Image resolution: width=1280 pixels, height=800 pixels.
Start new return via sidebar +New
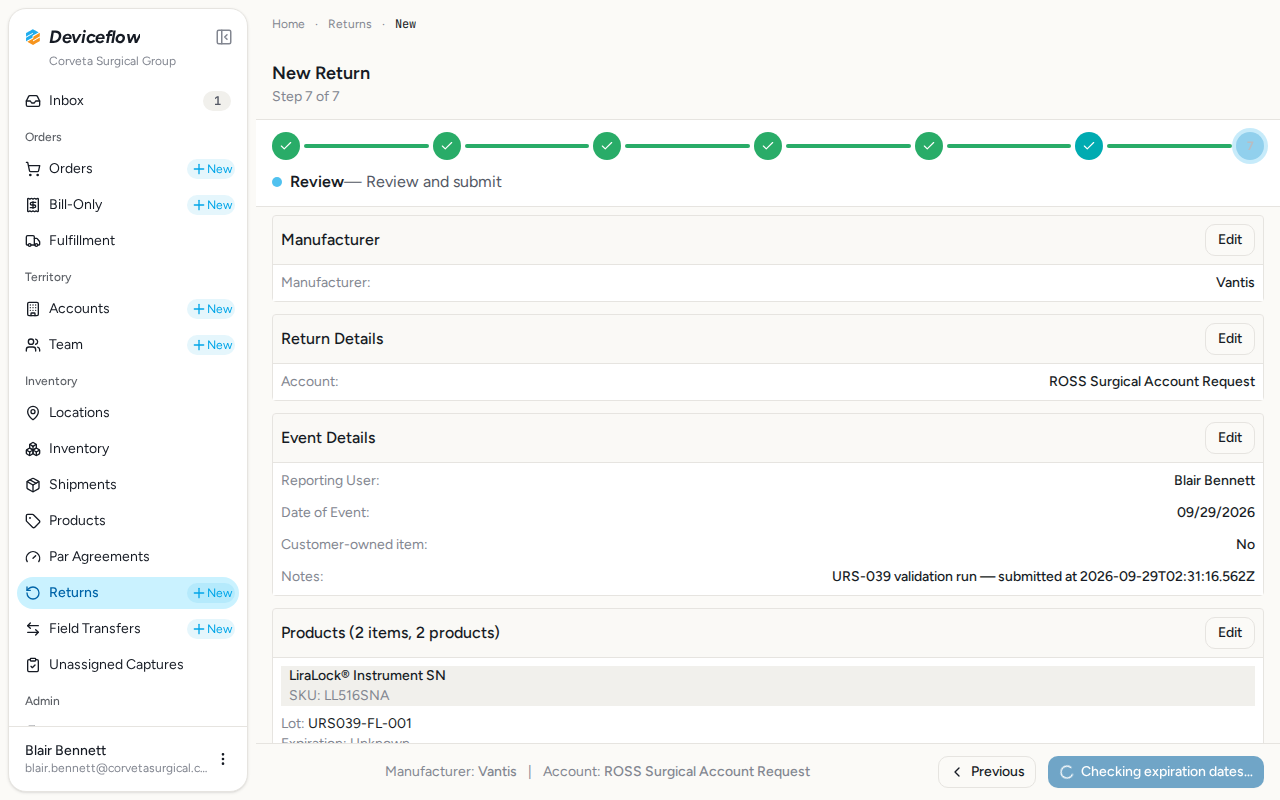[x=212, y=593]
